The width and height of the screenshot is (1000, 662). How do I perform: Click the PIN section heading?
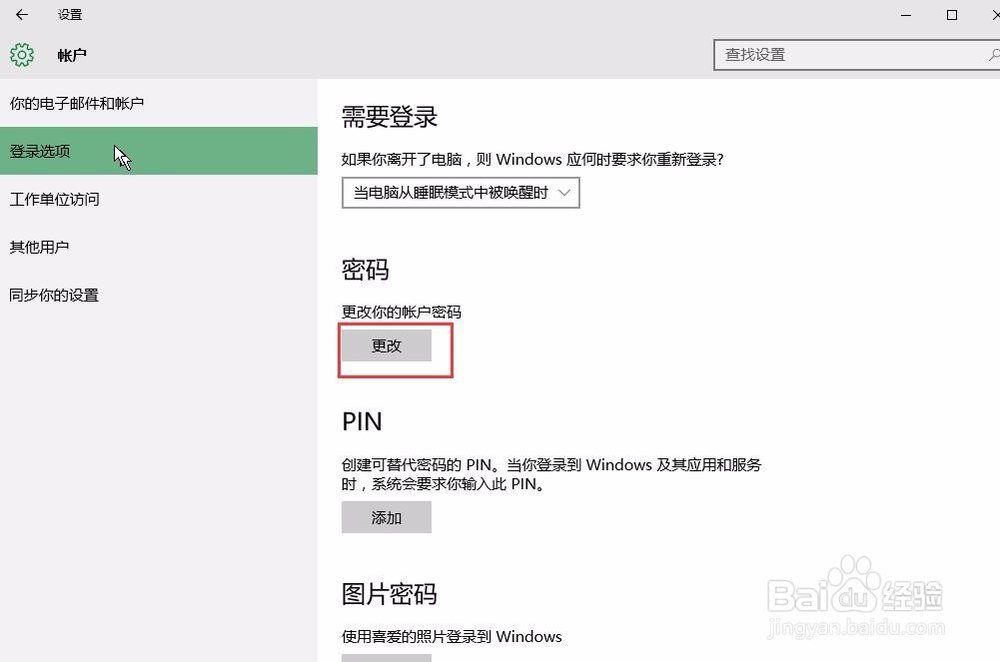(x=362, y=421)
